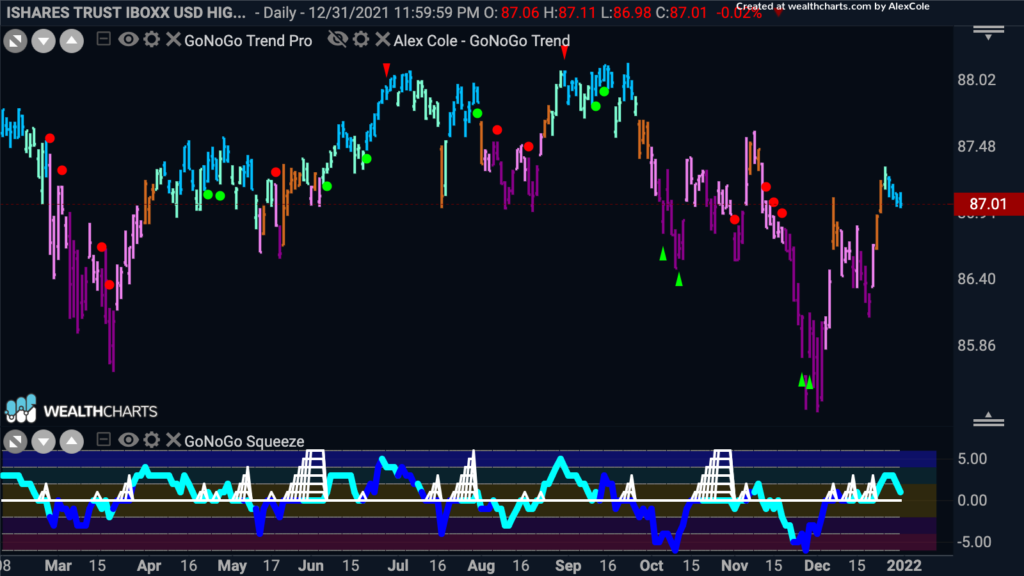Click the May date label
This screenshot has width=1024, height=576.
(x=232, y=566)
